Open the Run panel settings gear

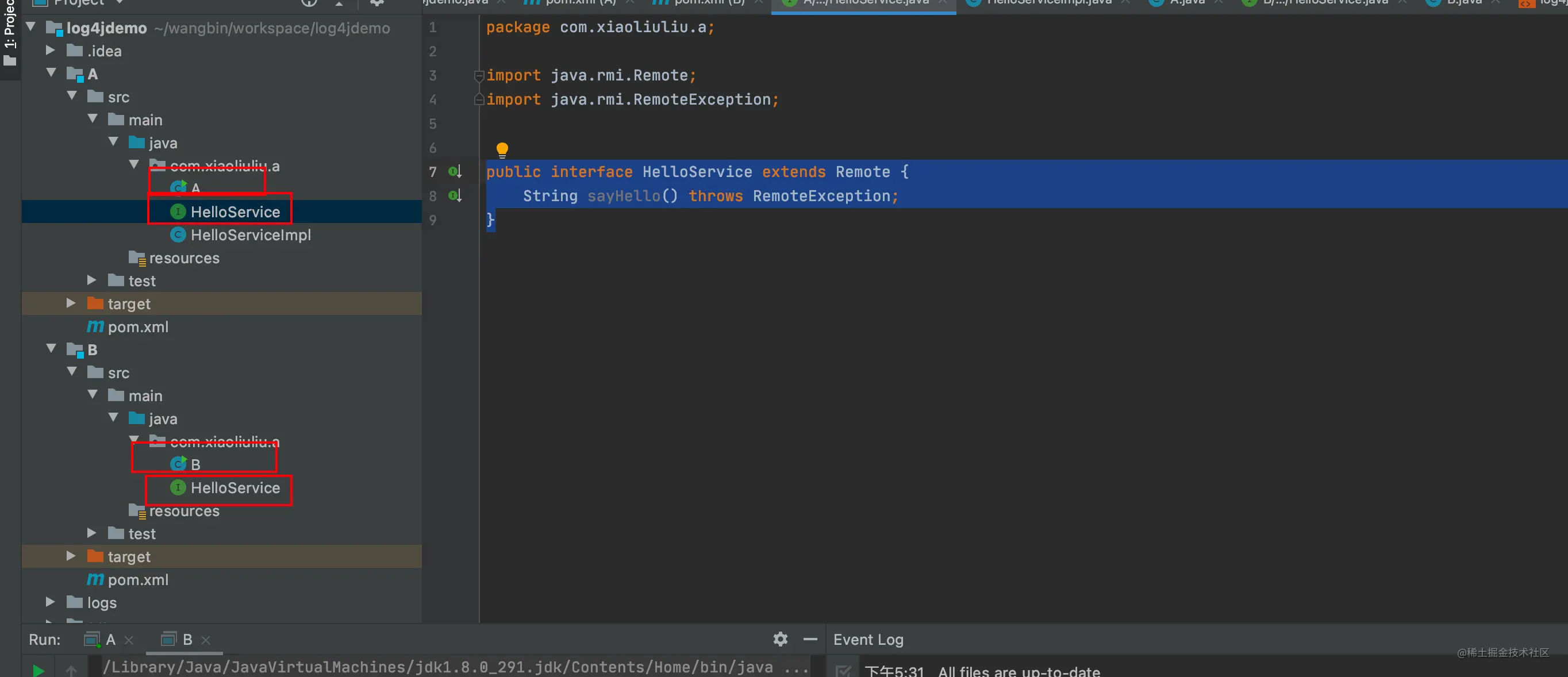tap(781, 638)
